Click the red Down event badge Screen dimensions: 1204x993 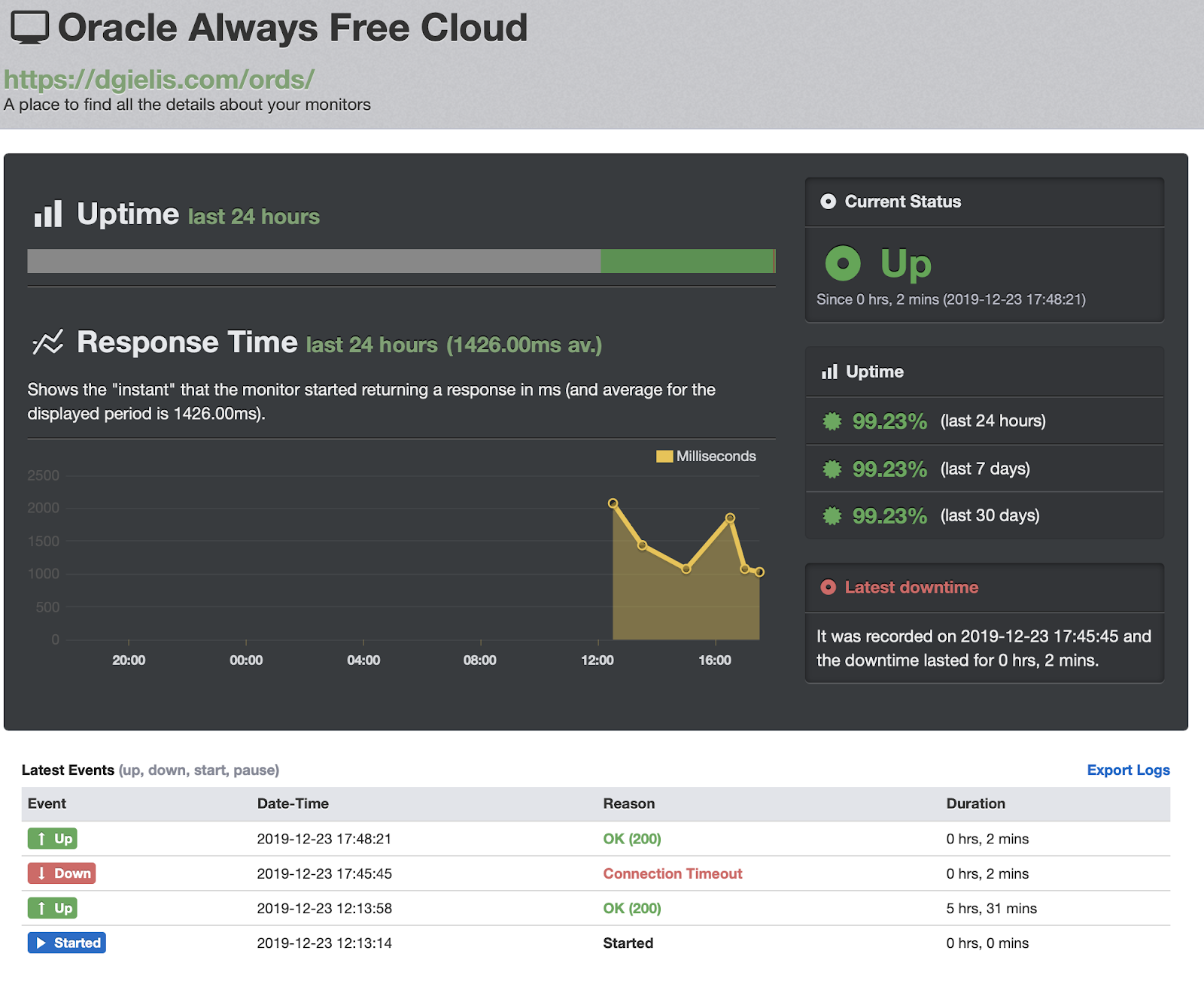click(62, 873)
